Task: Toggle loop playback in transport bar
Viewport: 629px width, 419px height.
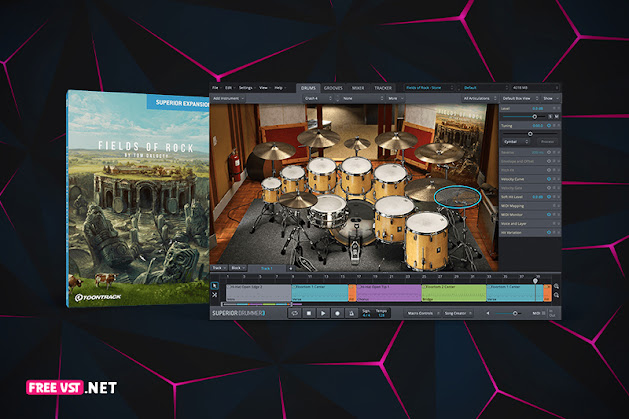Action: tap(294, 313)
